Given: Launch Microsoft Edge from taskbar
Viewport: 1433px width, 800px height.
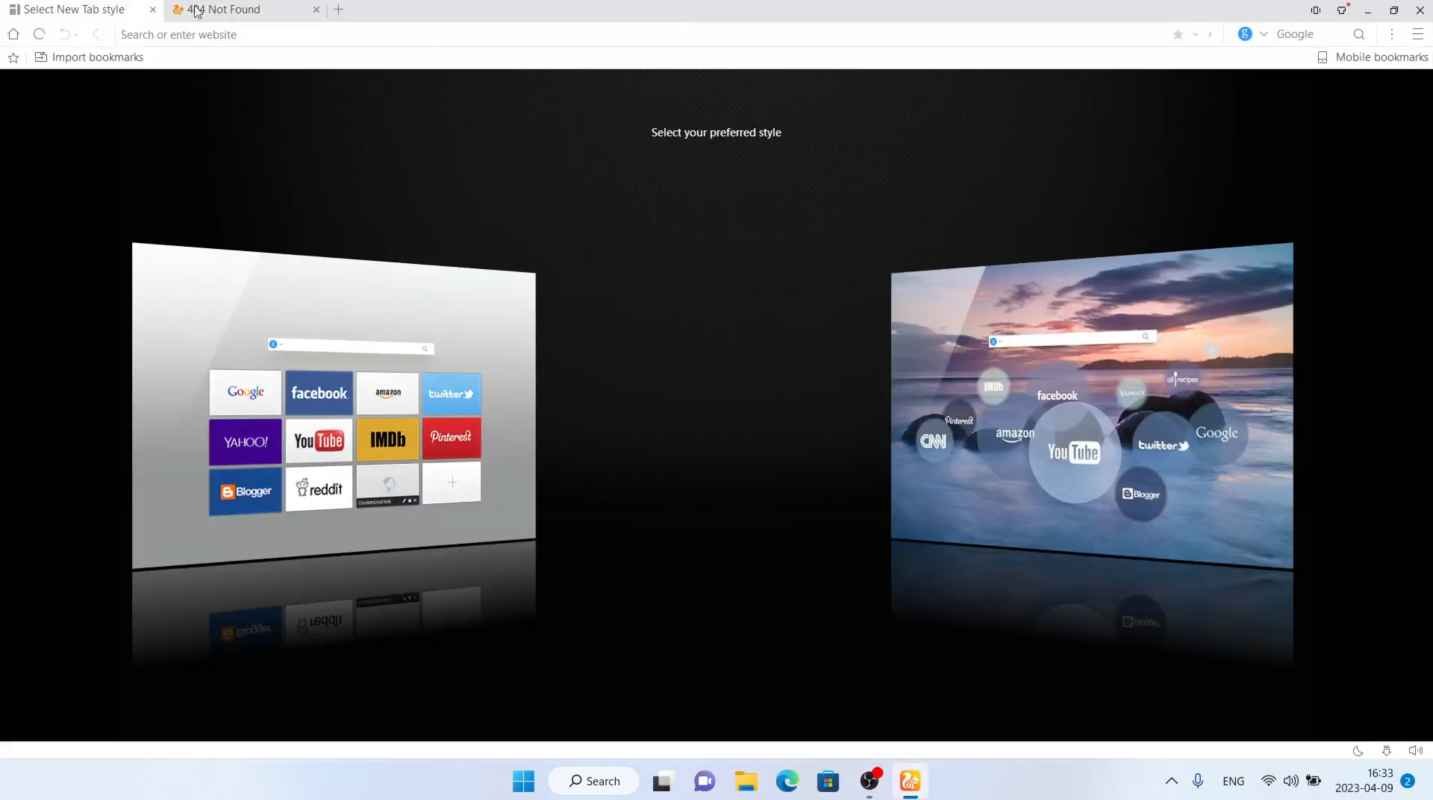Looking at the screenshot, I should click(x=787, y=781).
